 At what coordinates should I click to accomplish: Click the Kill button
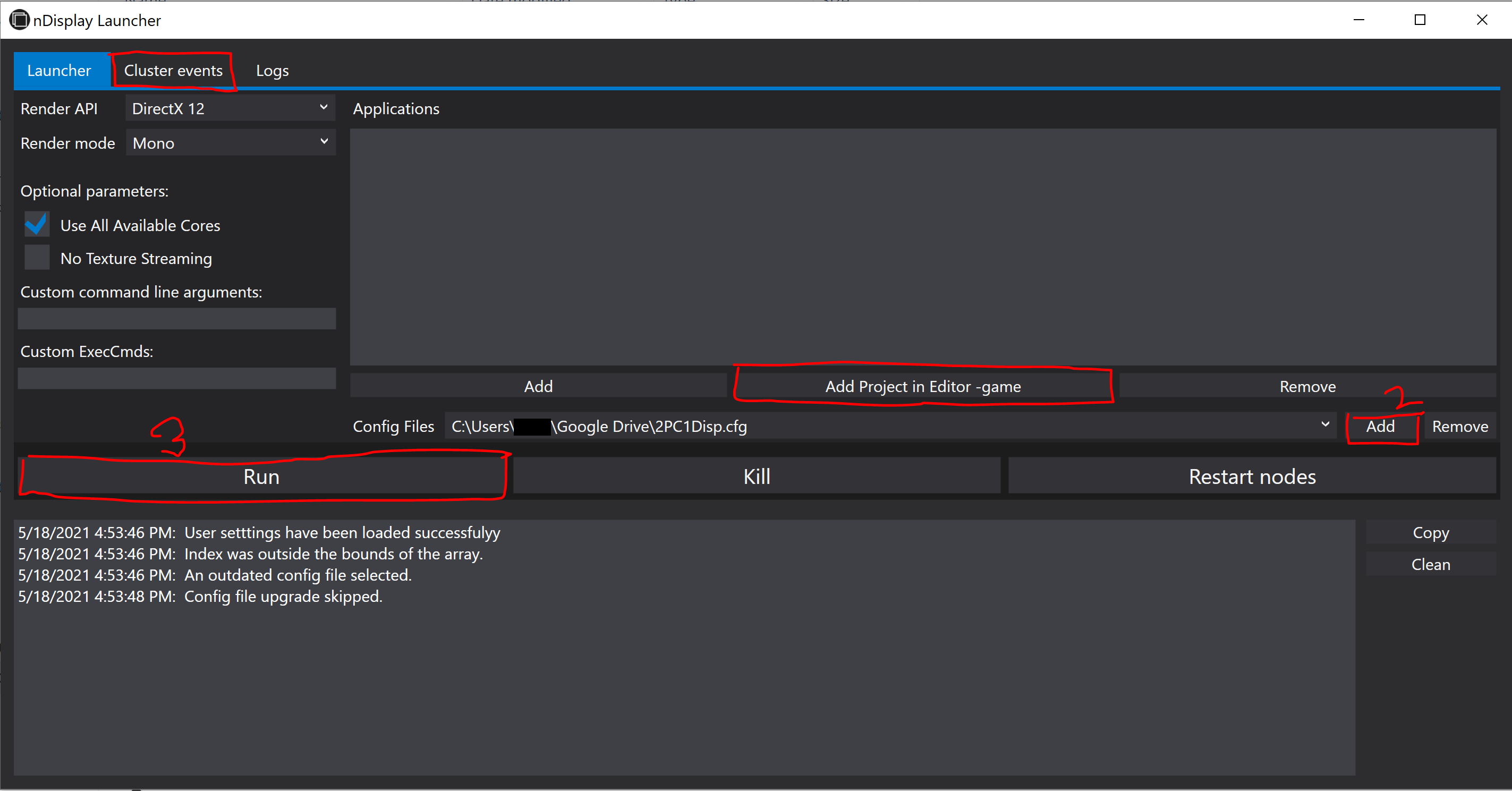(x=756, y=476)
